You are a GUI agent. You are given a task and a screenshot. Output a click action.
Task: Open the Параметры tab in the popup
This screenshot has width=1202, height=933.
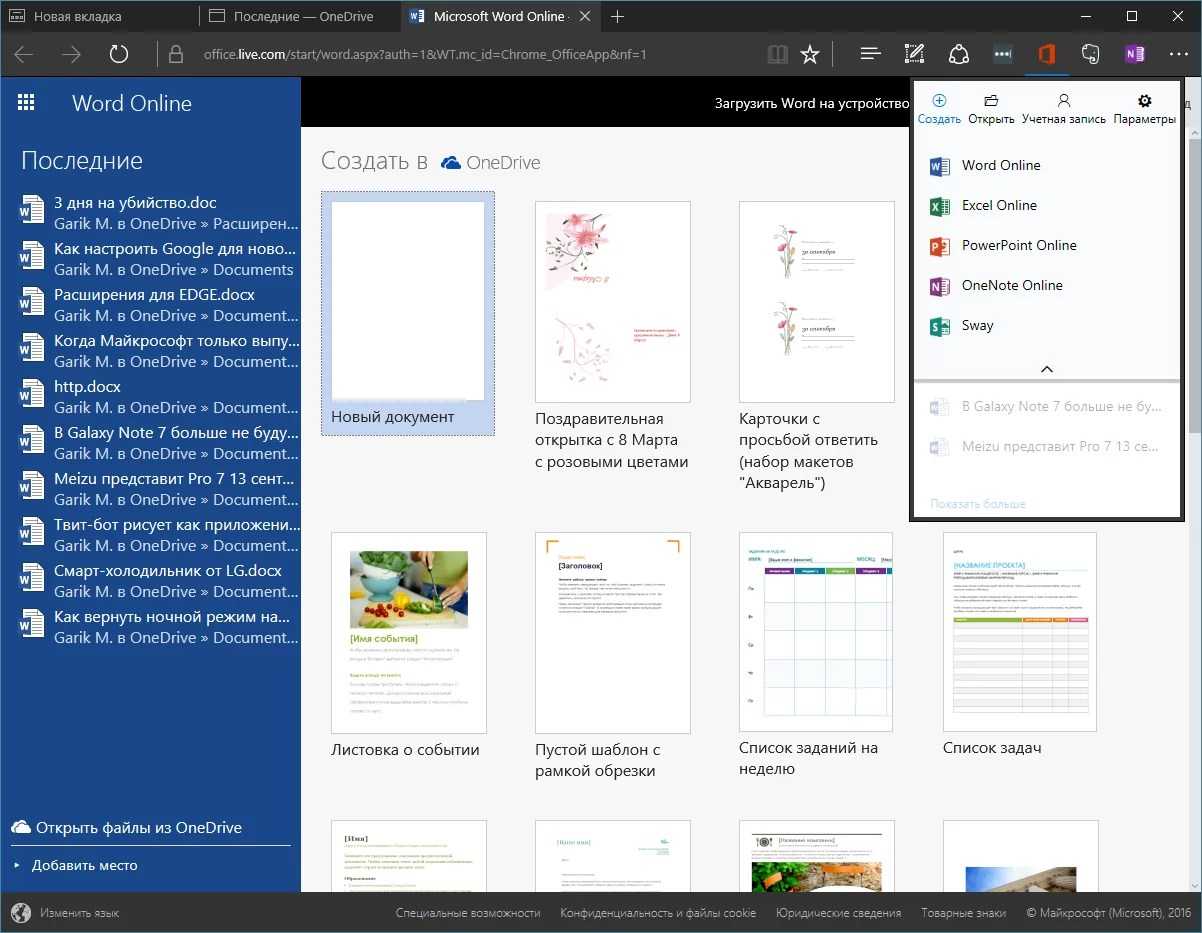tap(1144, 109)
